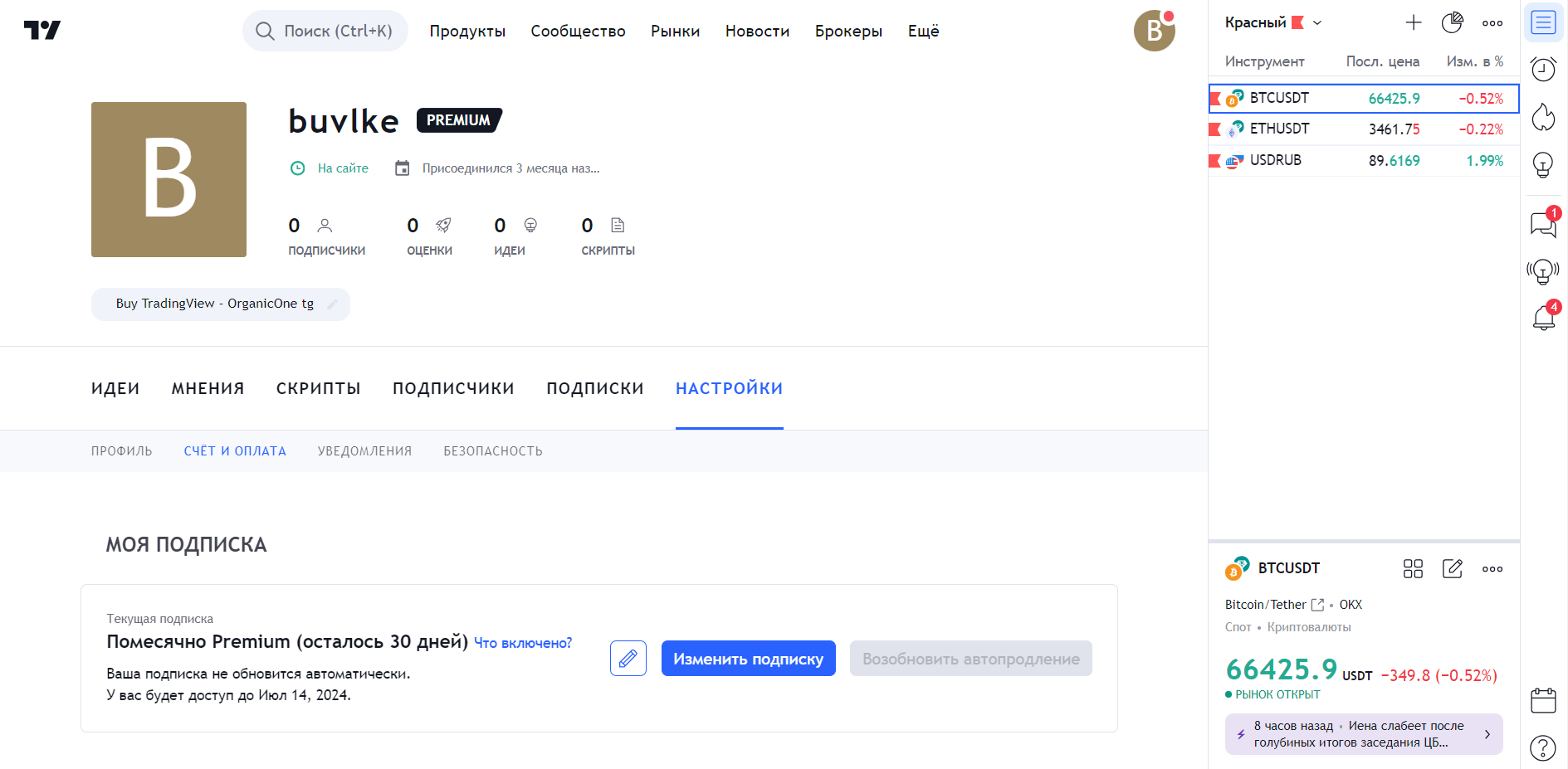The height and width of the screenshot is (769, 1568).
Task: Sort watchlist by Изм. в % column
Action: point(1475,61)
